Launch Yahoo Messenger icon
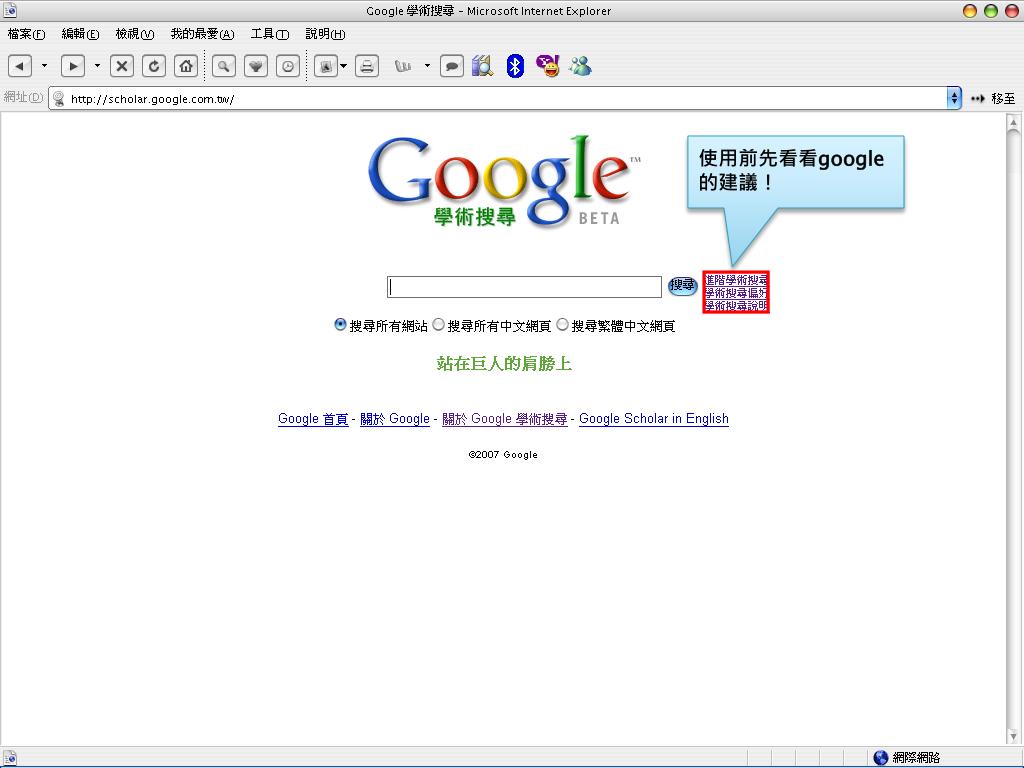1024x768 pixels. coord(548,66)
